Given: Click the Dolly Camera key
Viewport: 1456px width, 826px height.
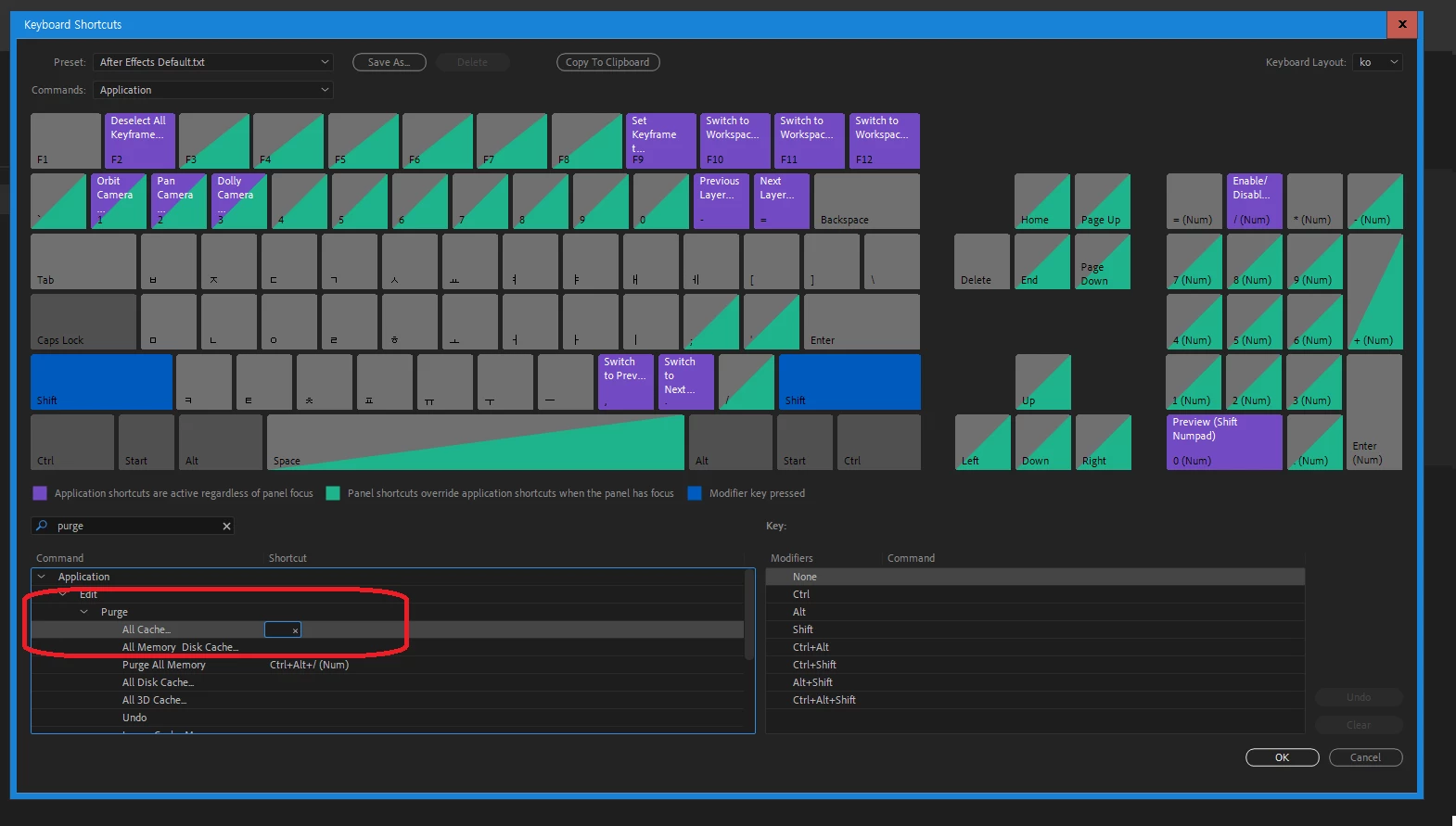Looking at the screenshot, I should [x=239, y=201].
